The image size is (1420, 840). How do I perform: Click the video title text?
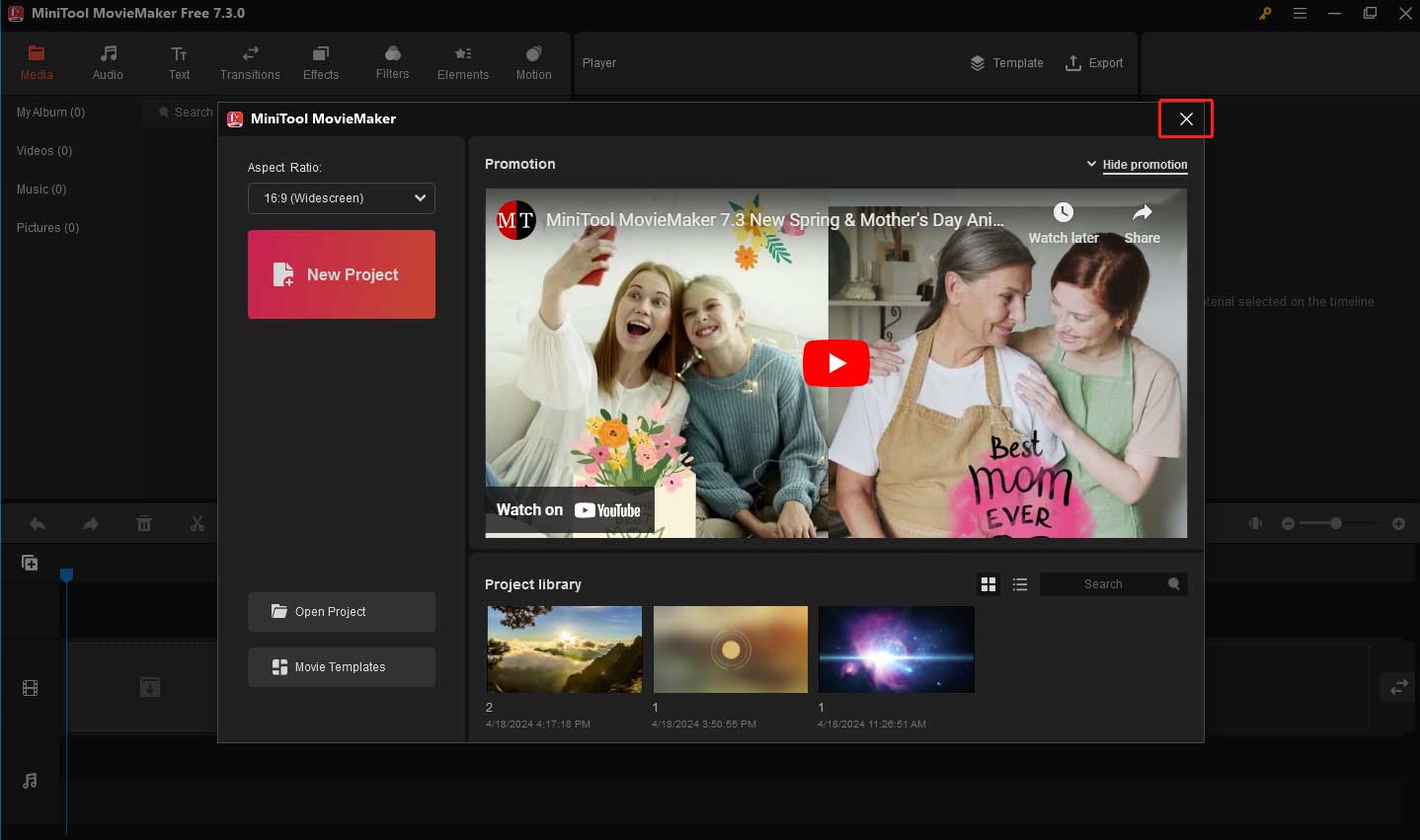coord(775,220)
